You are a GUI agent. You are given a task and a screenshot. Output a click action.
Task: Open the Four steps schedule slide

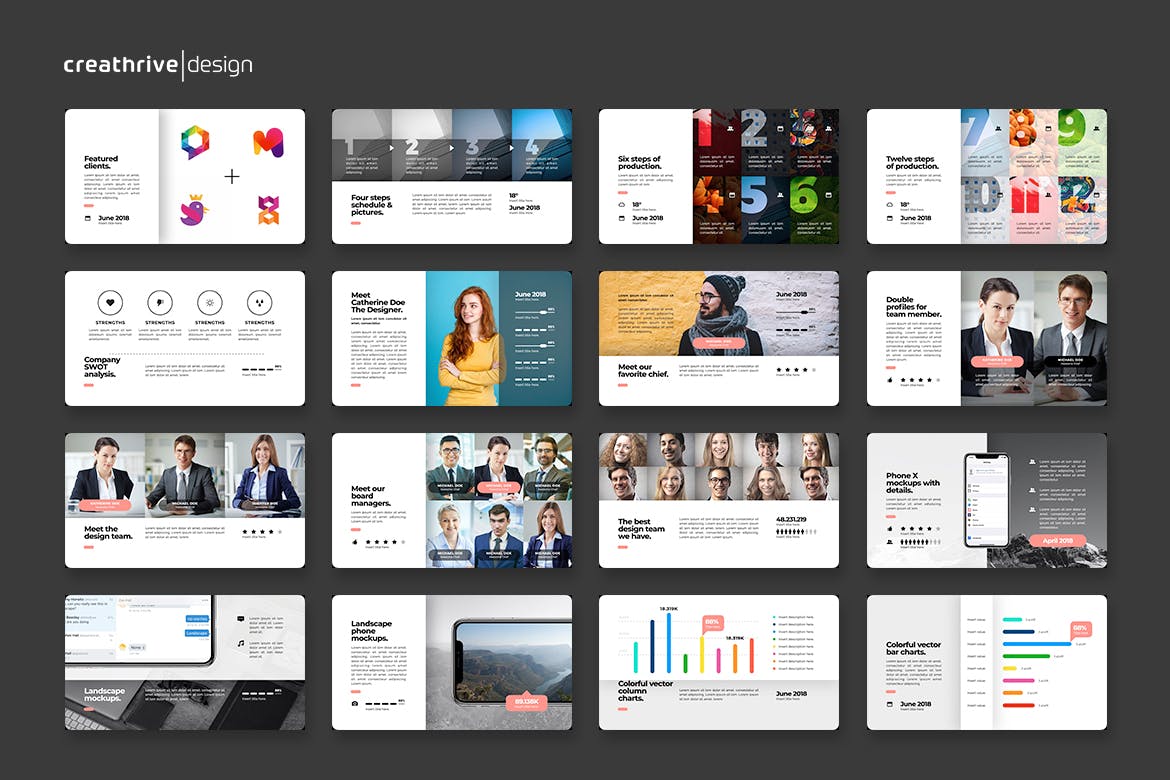coord(452,176)
